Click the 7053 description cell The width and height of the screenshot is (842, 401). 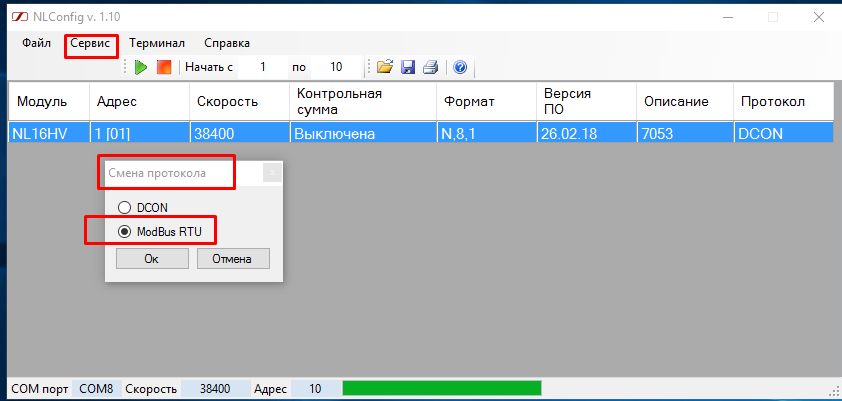[685, 133]
